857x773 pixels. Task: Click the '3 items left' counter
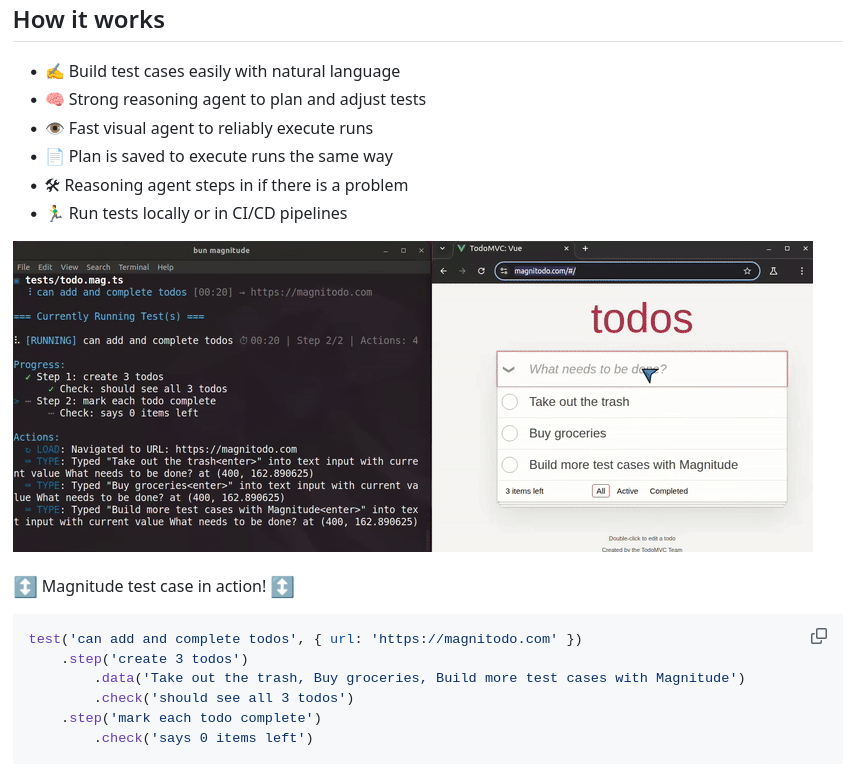tap(524, 491)
